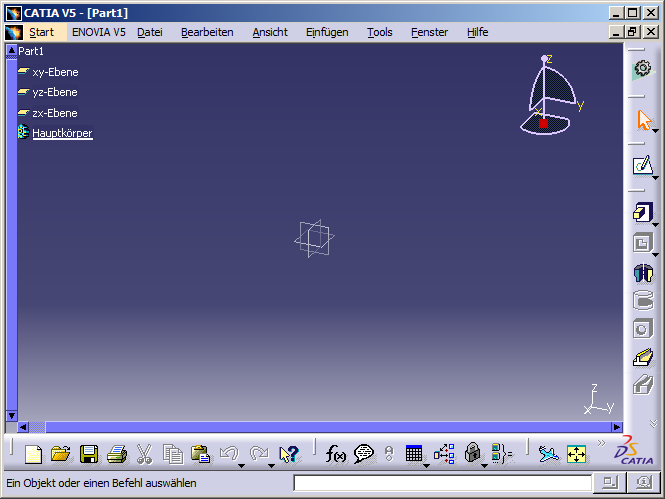
Task: Click the left status bar icon beside input field
Action: click(609, 482)
